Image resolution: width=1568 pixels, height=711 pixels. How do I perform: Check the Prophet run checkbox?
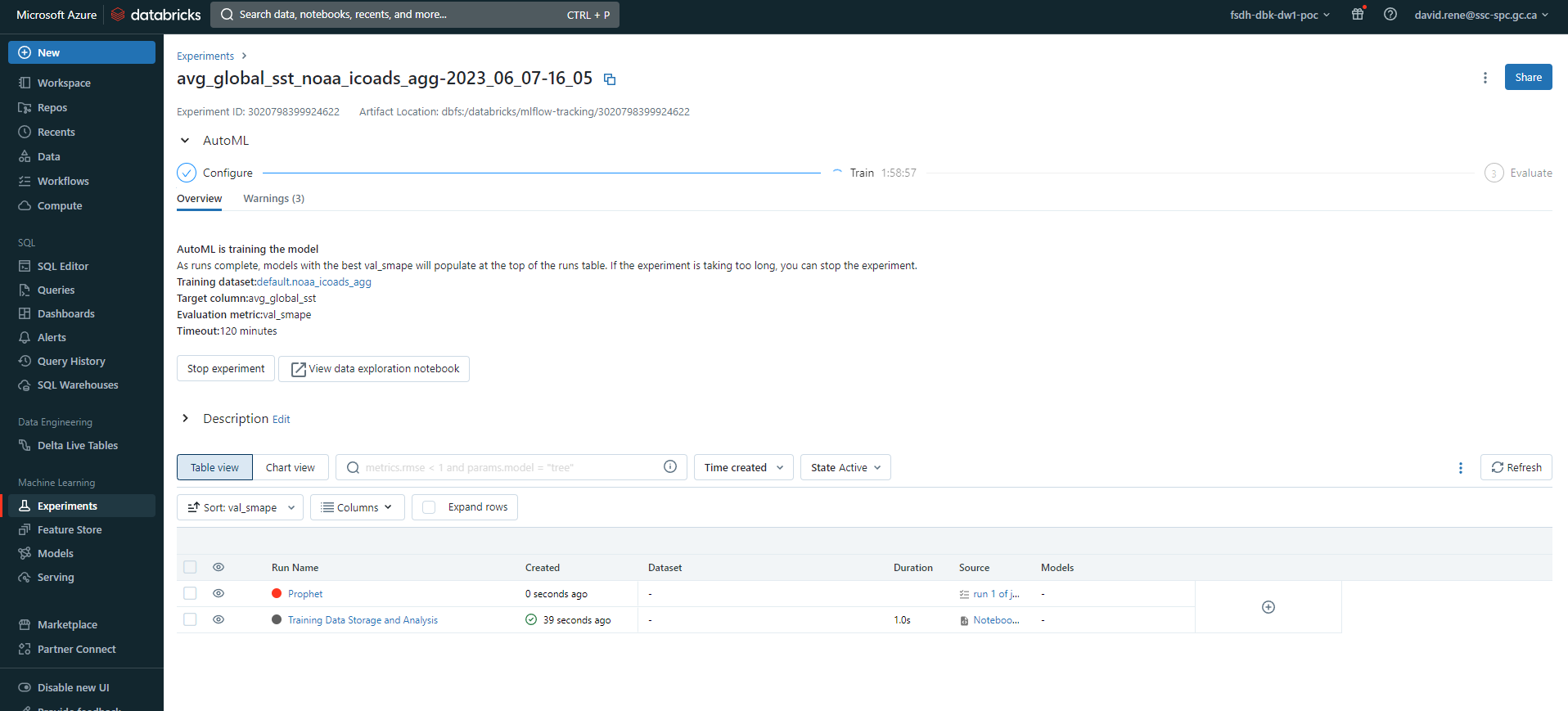coord(190,594)
